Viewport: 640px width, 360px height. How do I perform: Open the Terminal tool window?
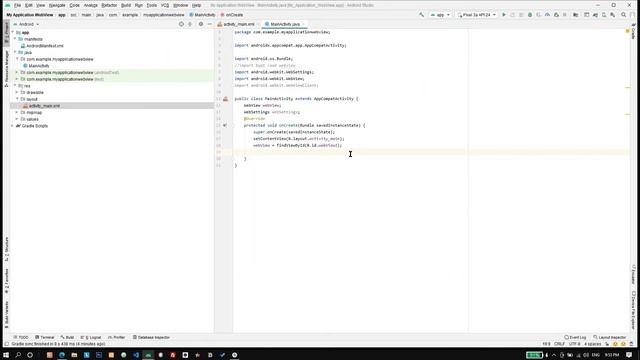click(44, 337)
